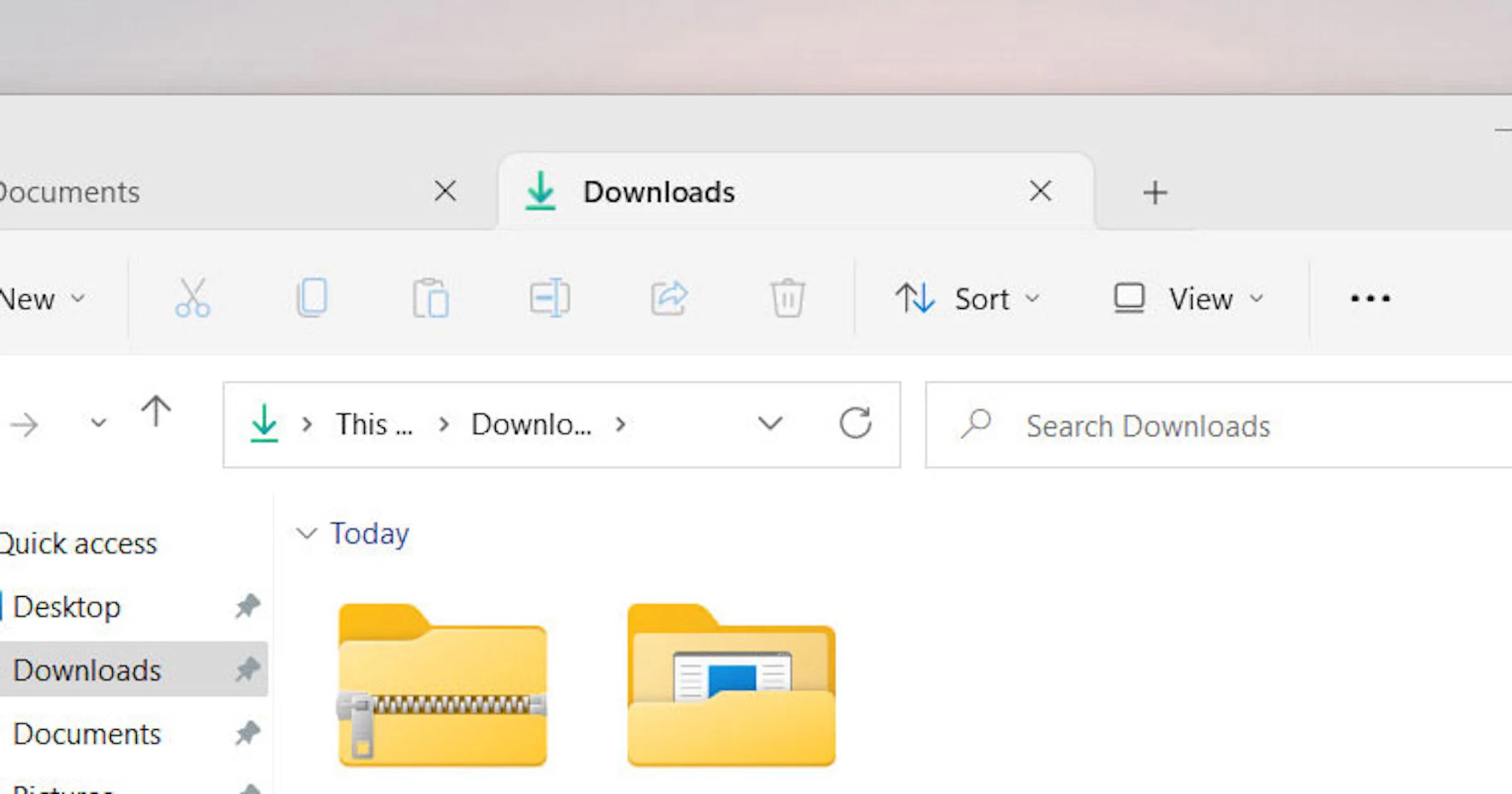Click the Search Downloads field

tap(1218, 425)
